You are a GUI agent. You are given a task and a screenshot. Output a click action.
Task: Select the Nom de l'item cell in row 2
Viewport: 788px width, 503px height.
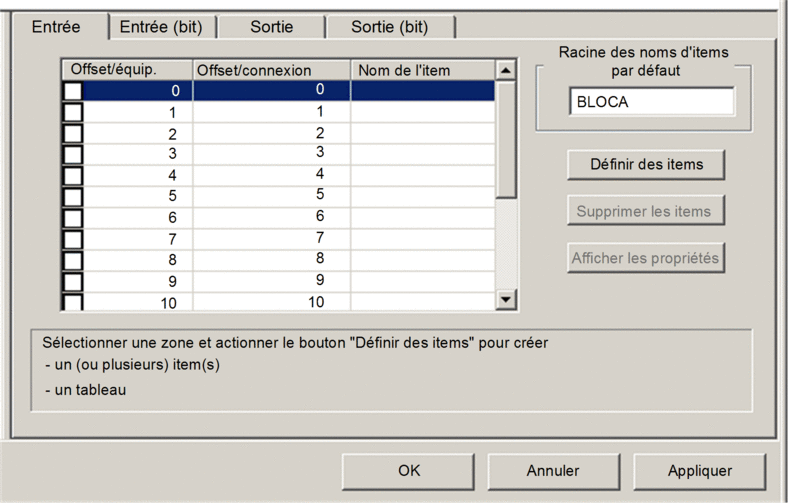423,134
